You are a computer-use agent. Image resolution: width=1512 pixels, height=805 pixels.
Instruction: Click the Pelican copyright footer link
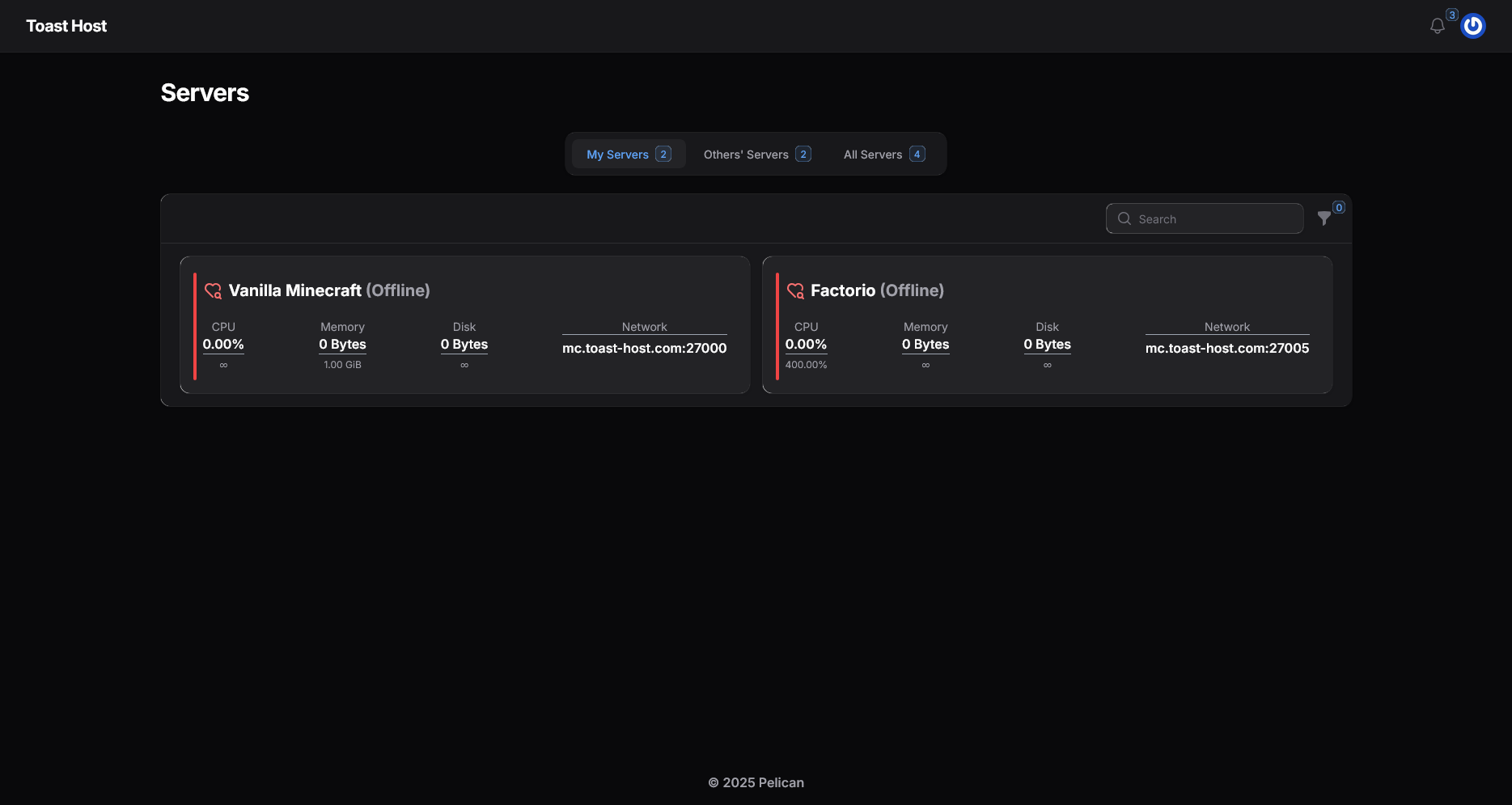coord(756,782)
